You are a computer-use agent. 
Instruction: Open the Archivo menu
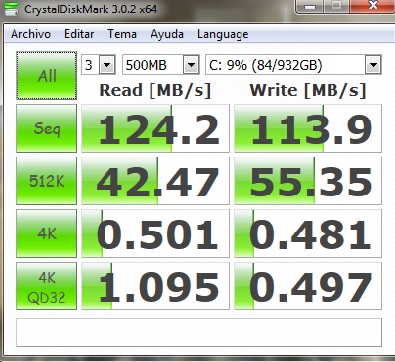tap(31, 34)
